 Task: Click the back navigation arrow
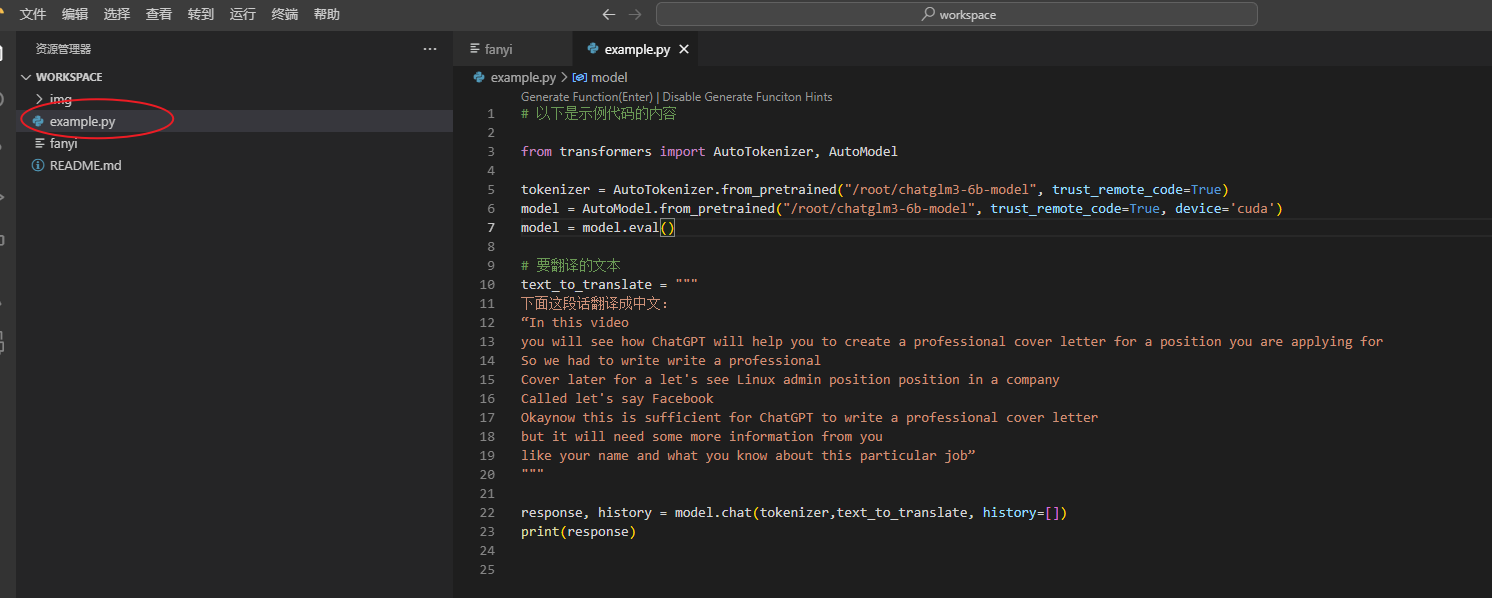point(608,15)
